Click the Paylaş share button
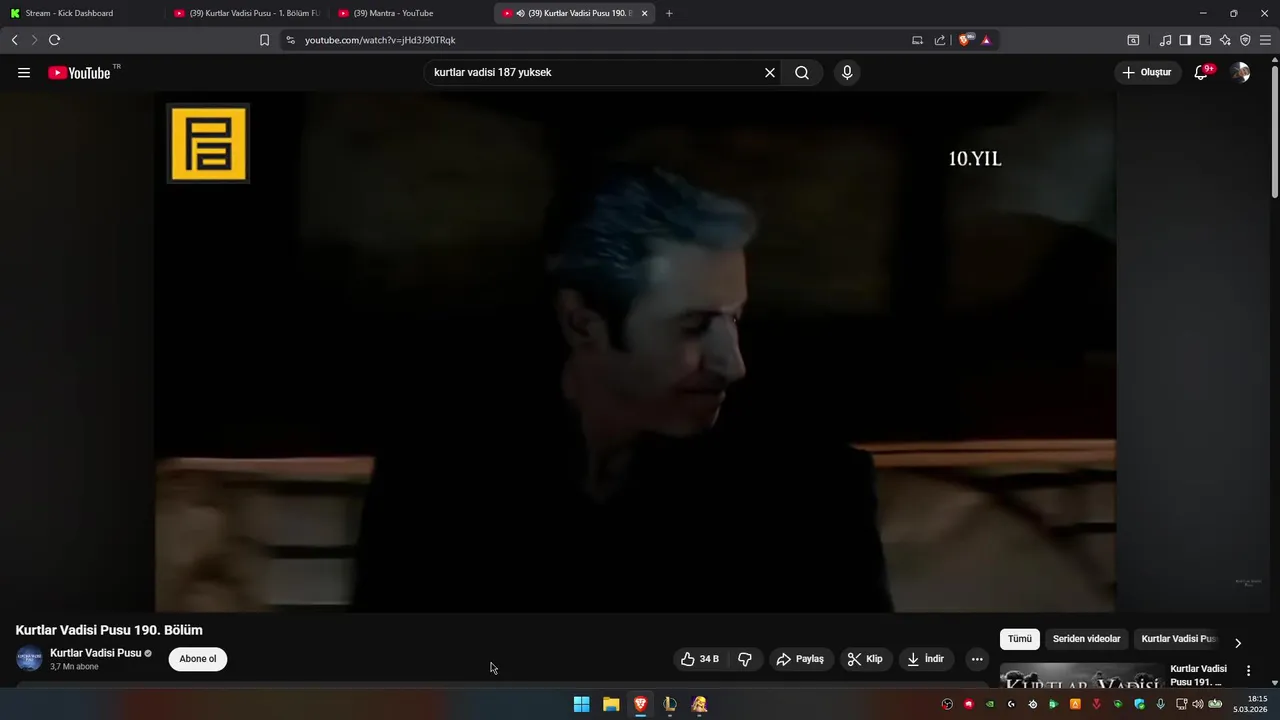 (801, 659)
